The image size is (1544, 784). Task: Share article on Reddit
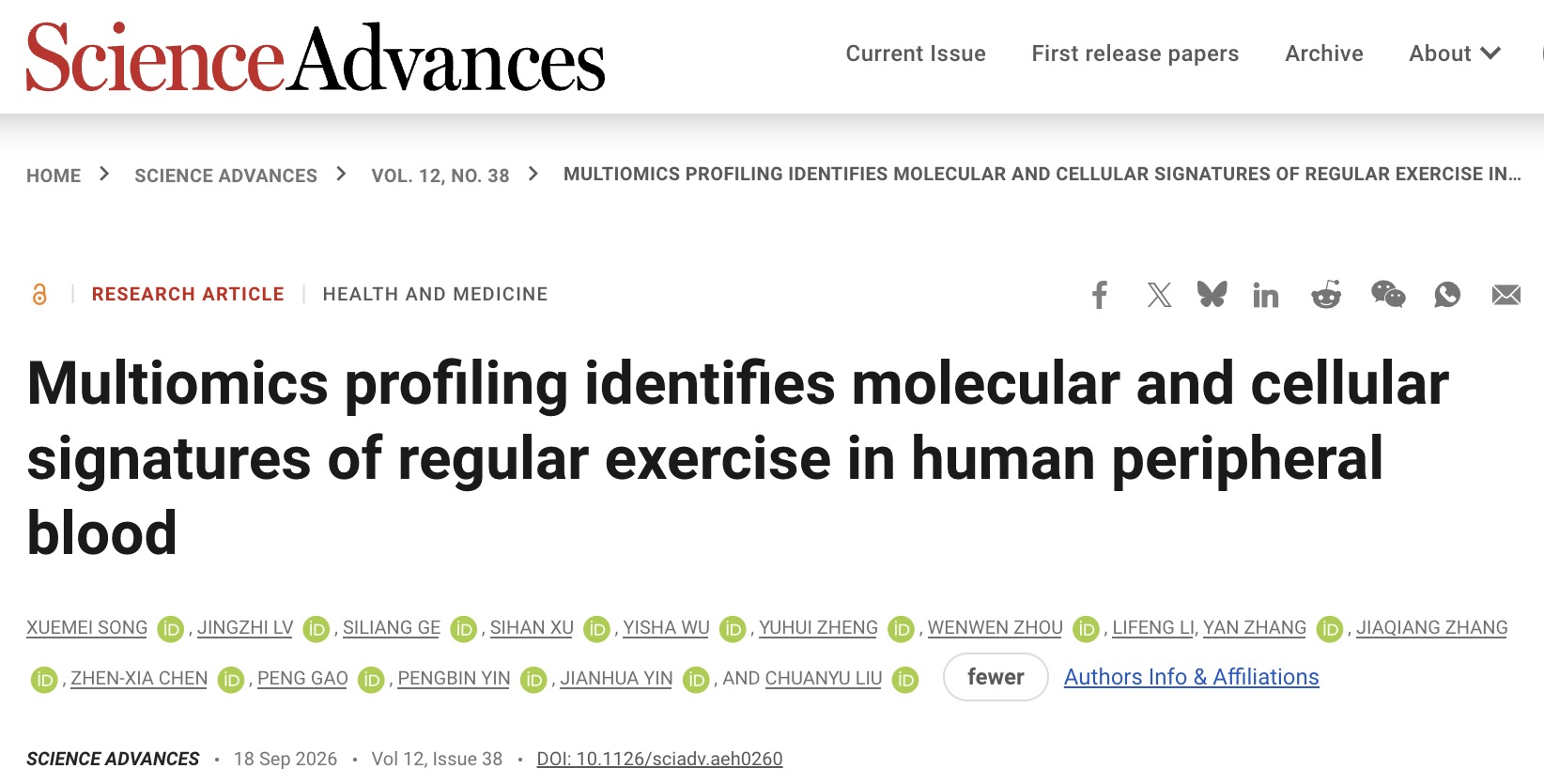point(1326,295)
